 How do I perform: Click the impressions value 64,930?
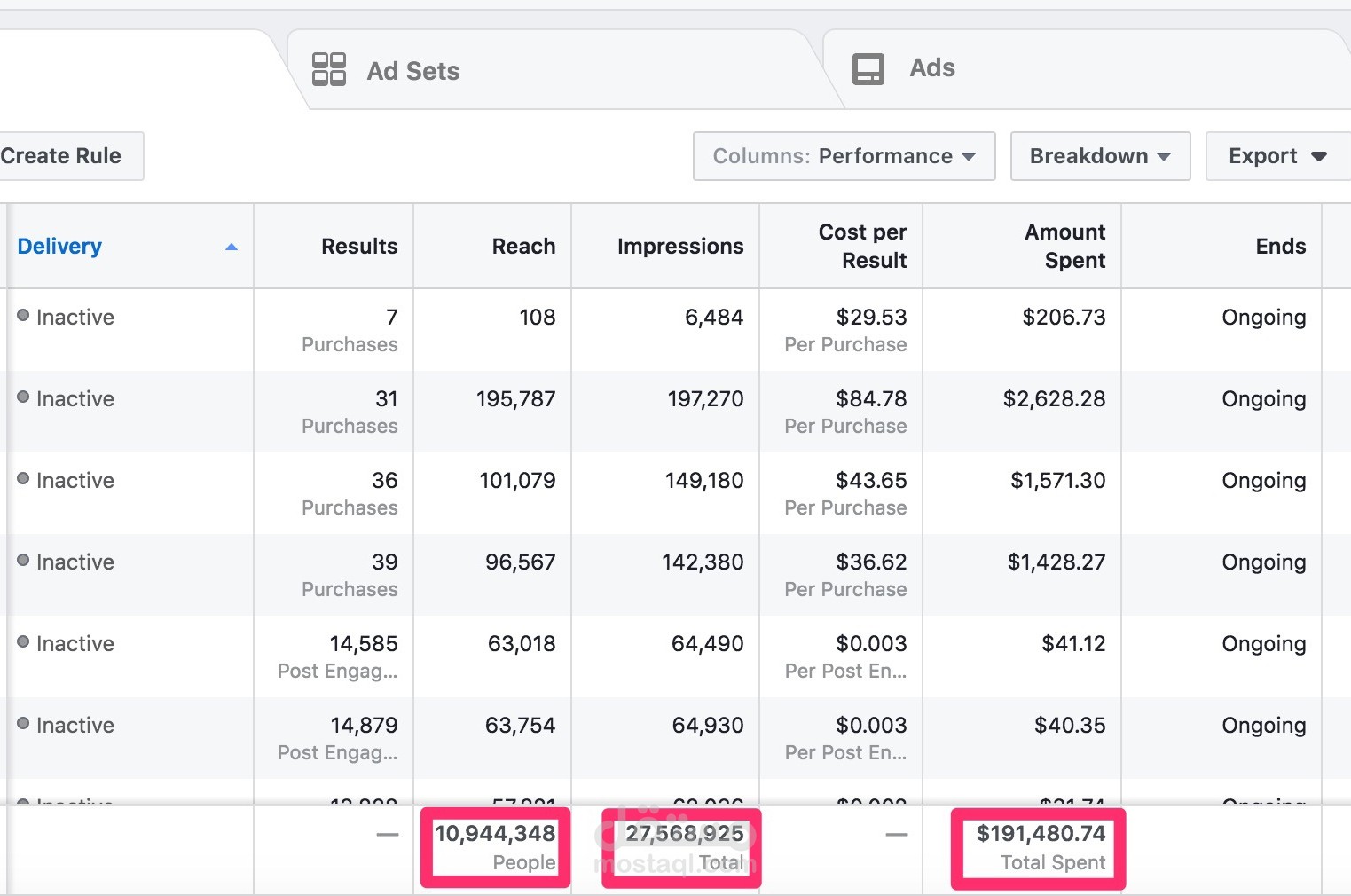tap(708, 726)
